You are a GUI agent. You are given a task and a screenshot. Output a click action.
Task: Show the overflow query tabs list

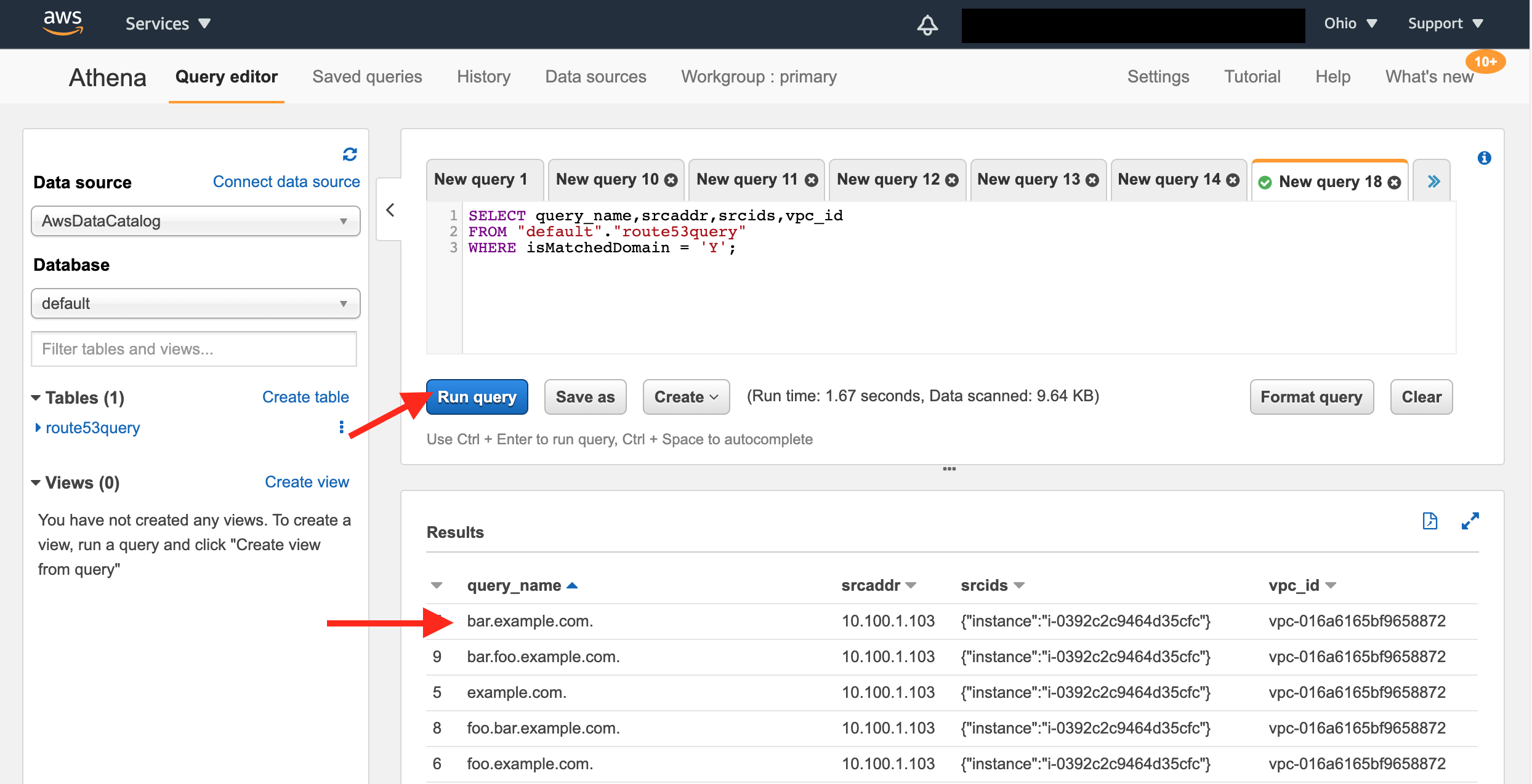point(1434,181)
